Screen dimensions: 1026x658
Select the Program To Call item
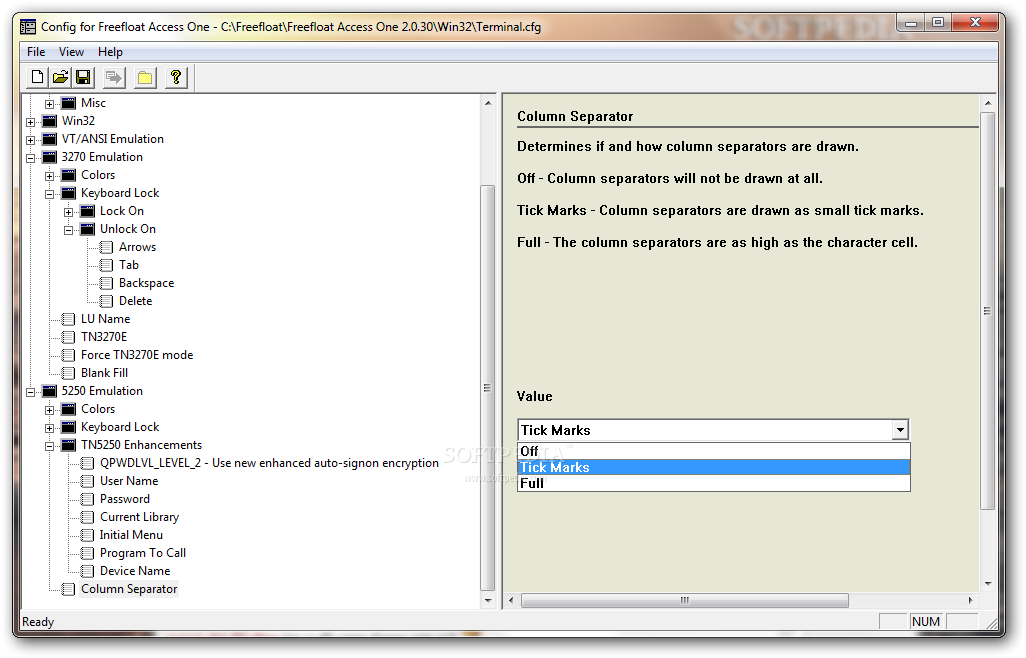[x=143, y=553]
